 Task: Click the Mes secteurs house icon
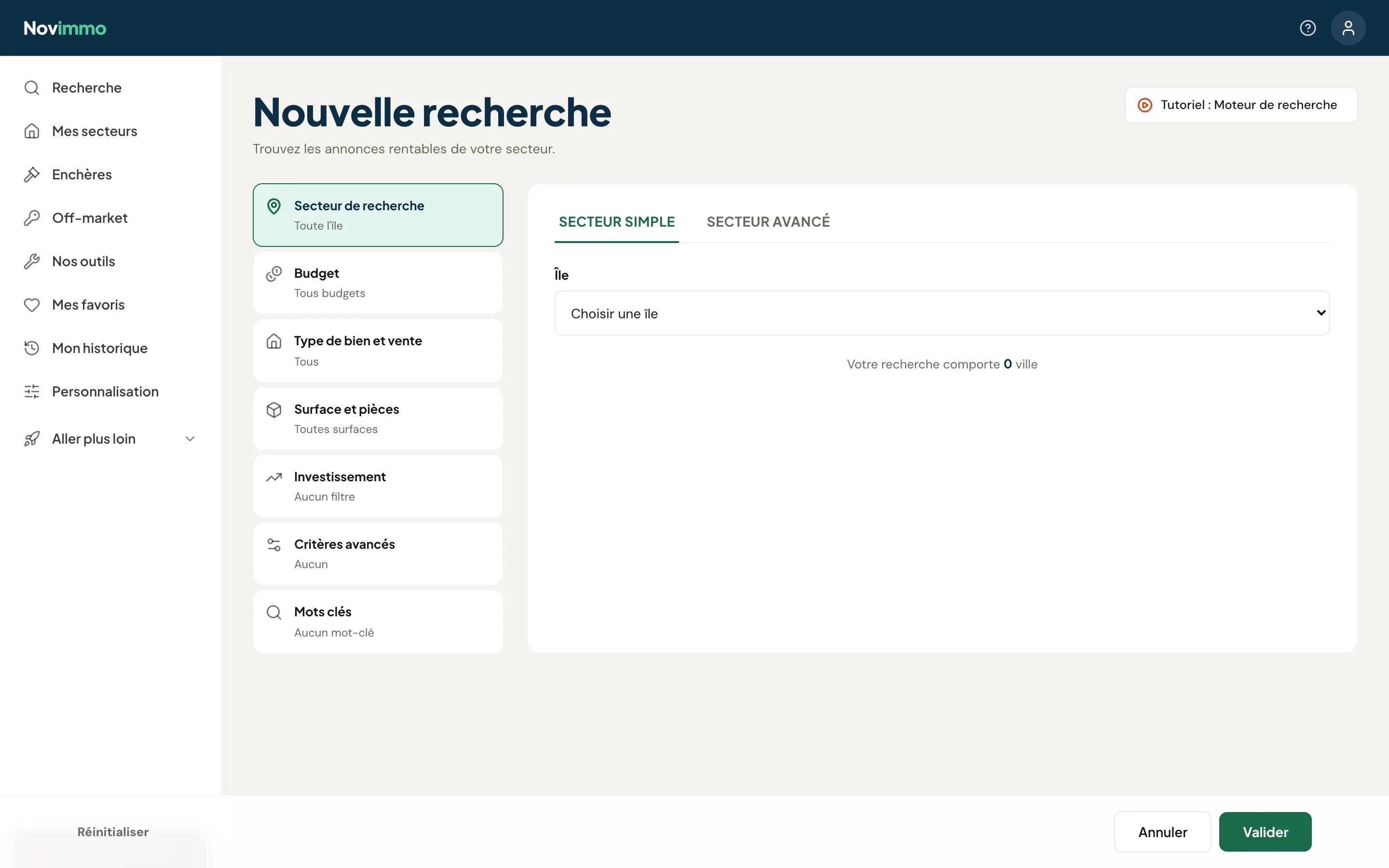coord(31,131)
